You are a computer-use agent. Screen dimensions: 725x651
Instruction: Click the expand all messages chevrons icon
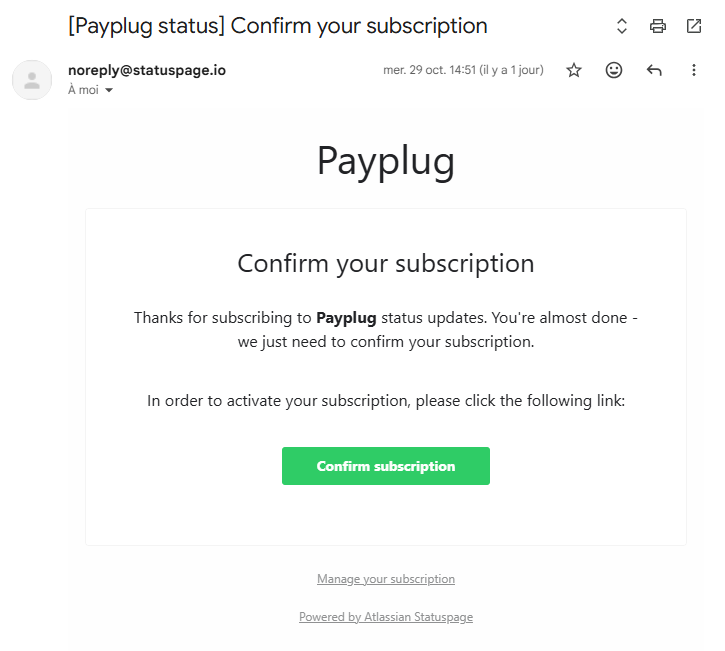(621, 26)
